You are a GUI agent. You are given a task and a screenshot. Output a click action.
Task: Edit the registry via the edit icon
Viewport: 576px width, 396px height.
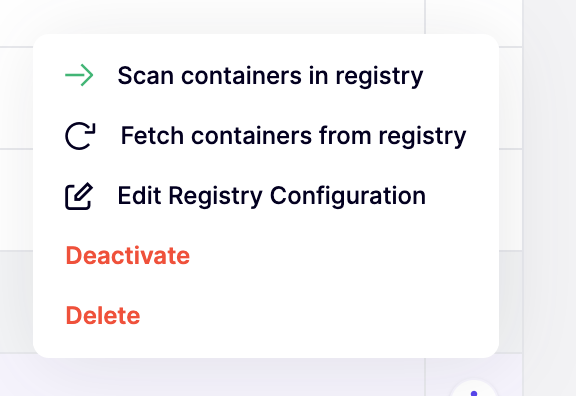[79, 196]
